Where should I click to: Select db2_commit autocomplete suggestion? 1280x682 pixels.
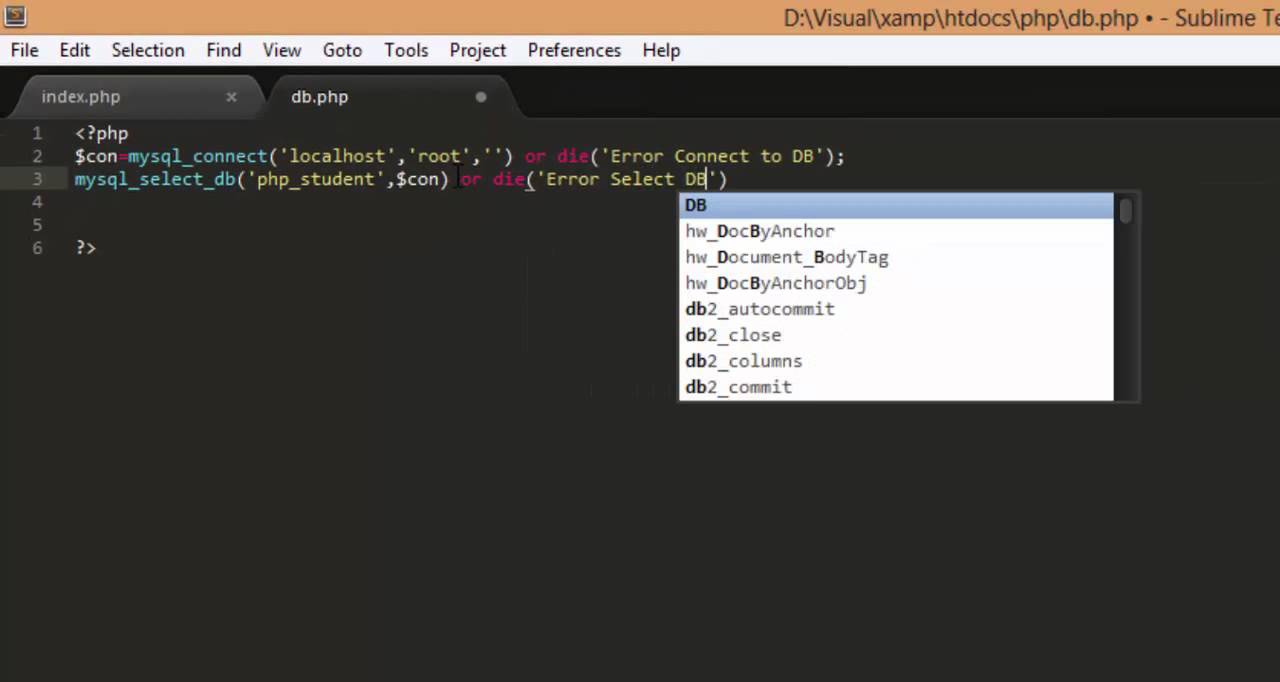tap(896, 387)
